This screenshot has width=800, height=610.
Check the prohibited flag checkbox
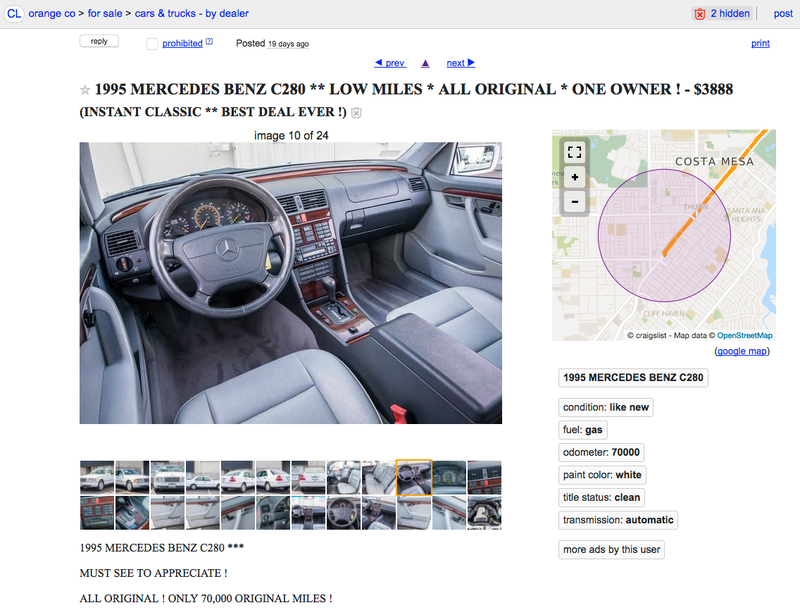pyautogui.click(x=152, y=44)
